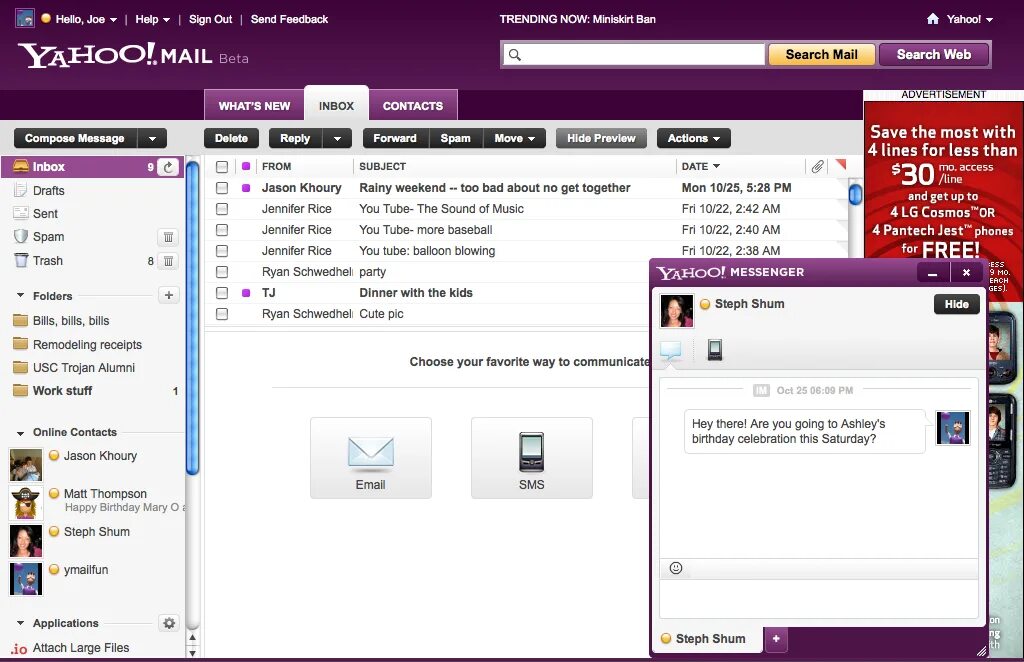Screen dimensions: 1024x662
Task: Check the balloon blowing message checkbox
Action: click(222, 251)
